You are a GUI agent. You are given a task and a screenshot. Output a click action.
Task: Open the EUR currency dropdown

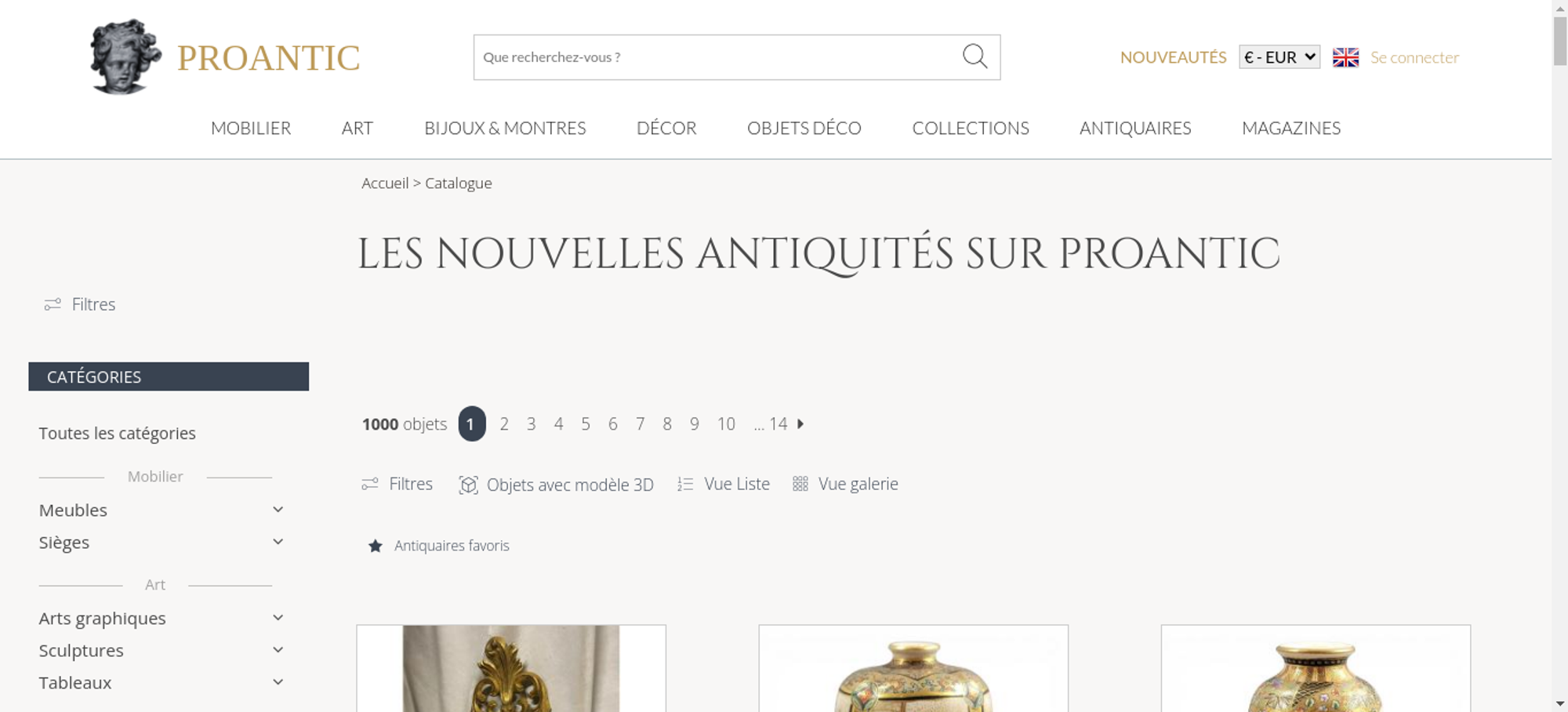(x=1279, y=57)
